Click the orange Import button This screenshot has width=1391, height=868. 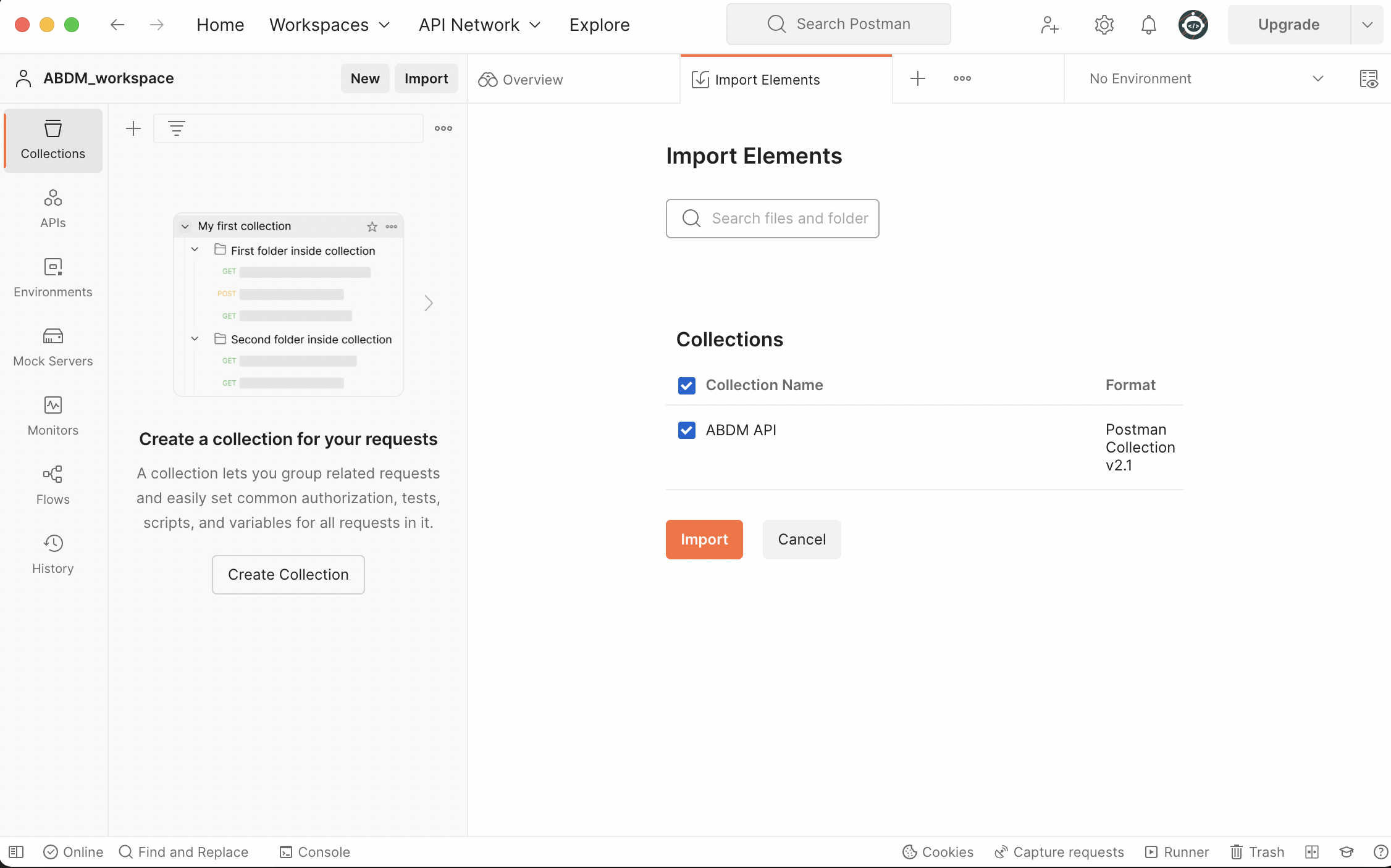coord(704,540)
